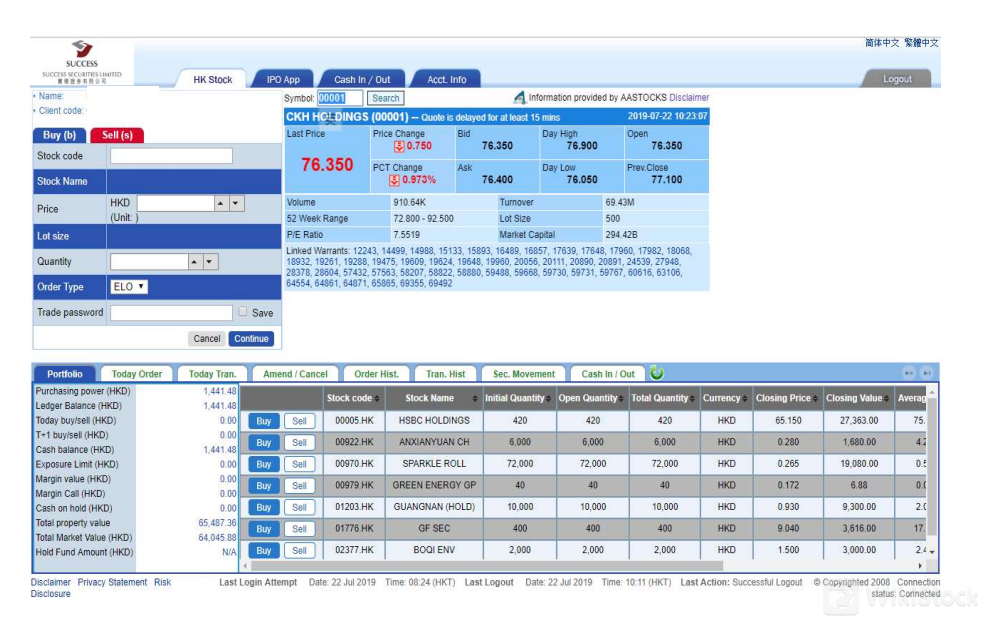Sort the Closing Price column

[x=815, y=399]
